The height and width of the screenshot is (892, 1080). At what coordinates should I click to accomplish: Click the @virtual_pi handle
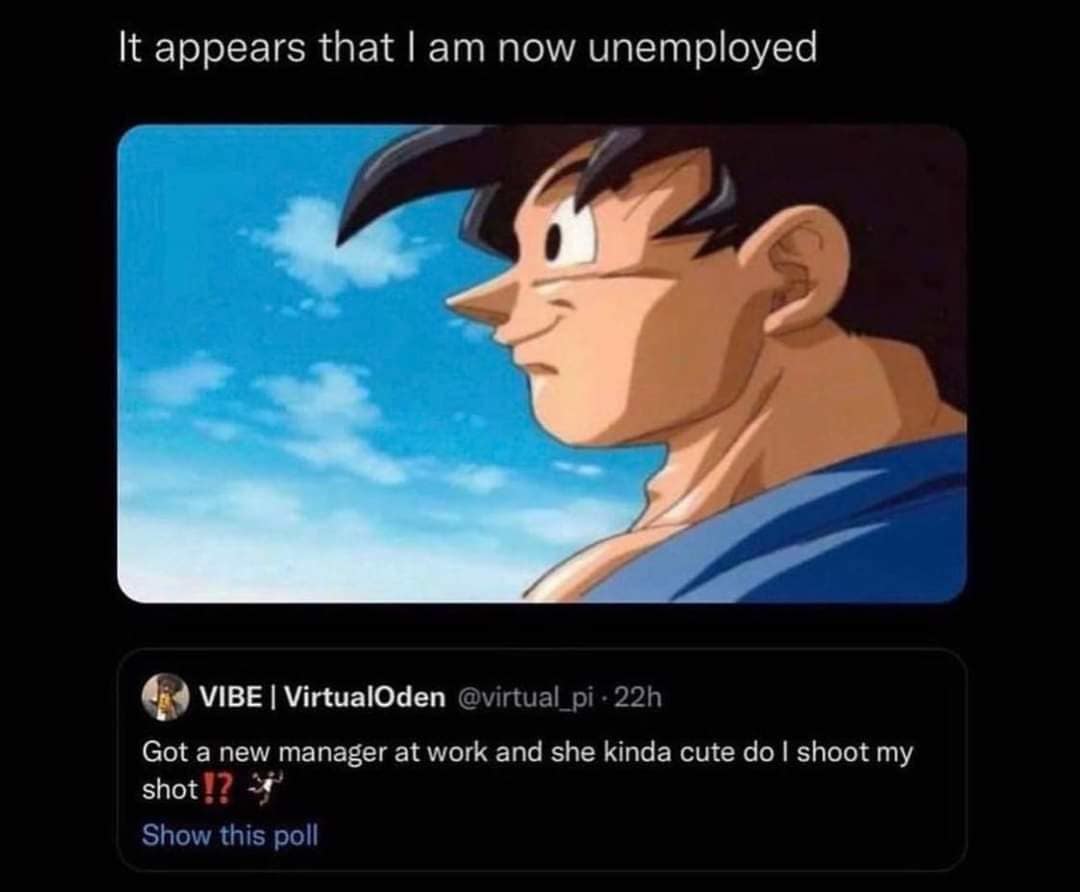[x=524, y=698]
